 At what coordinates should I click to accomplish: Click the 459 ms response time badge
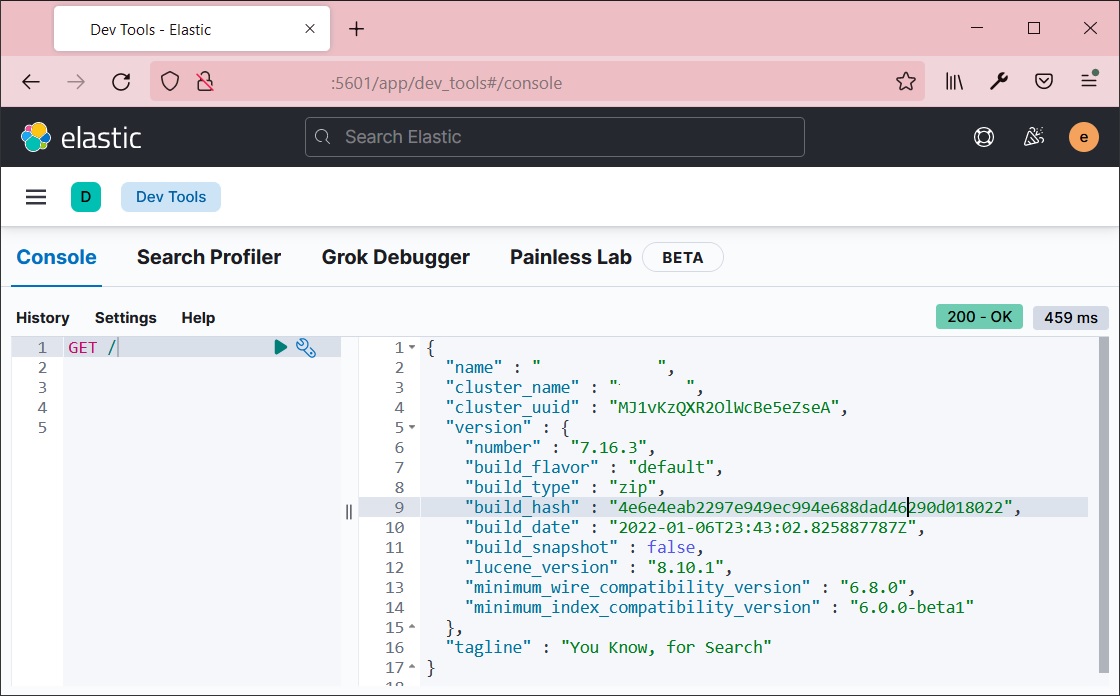[x=1071, y=318]
